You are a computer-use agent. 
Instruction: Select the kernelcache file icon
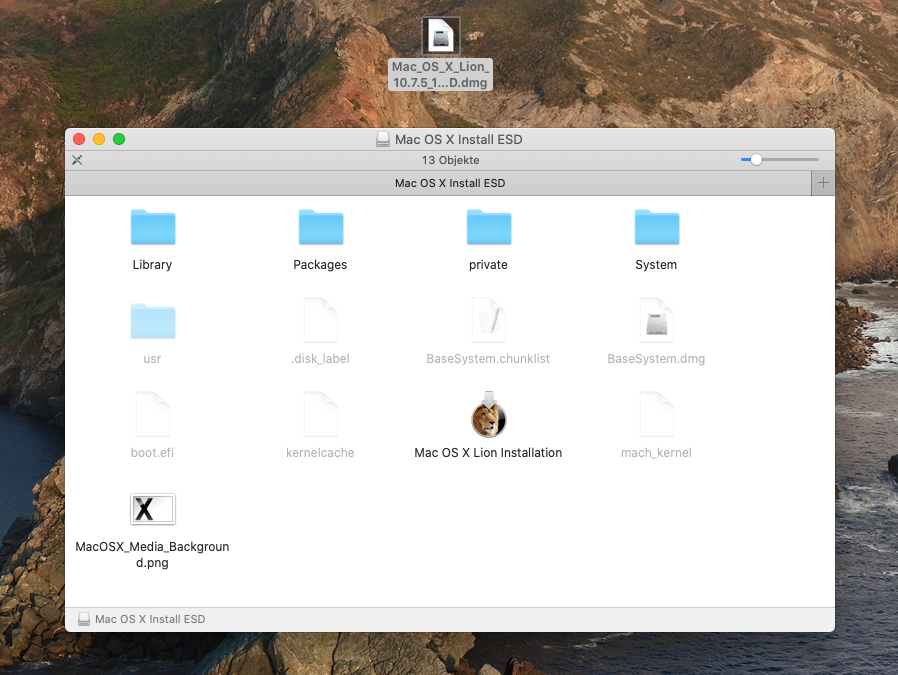click(321, 414)
